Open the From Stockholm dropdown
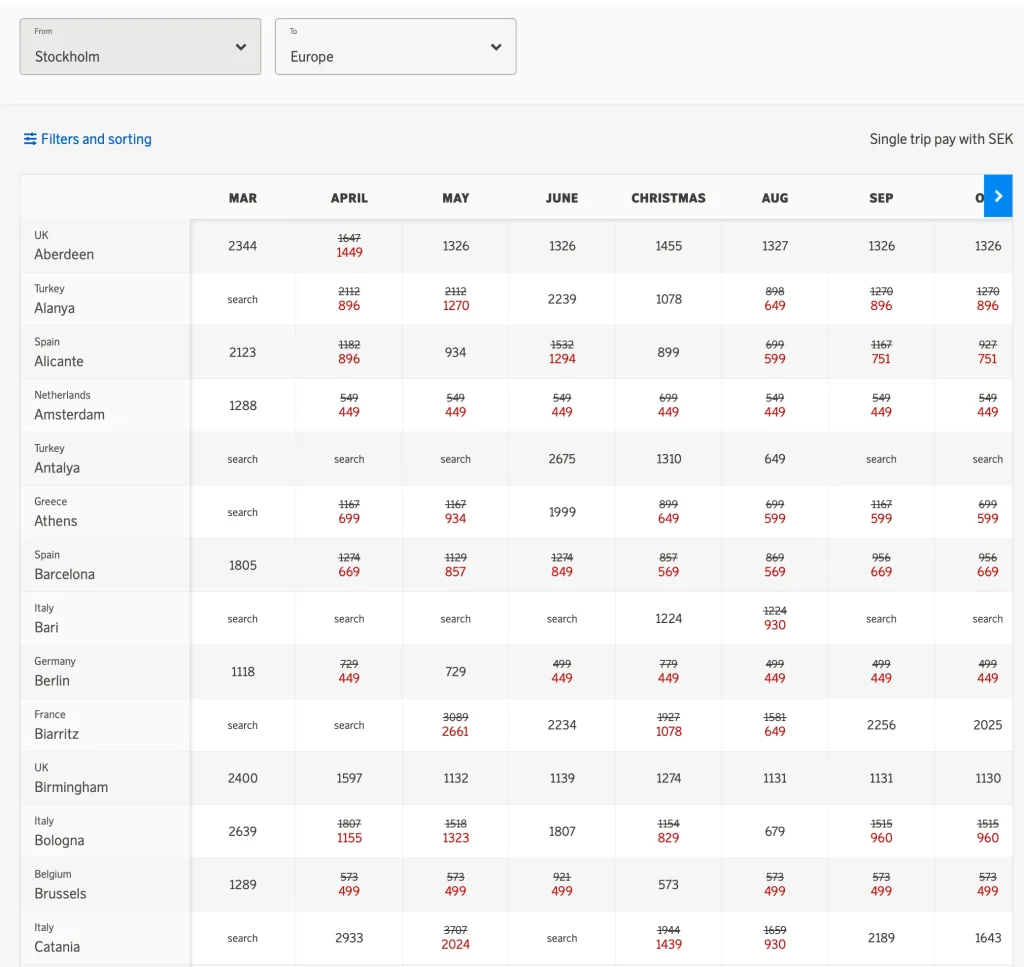 point(140,46)
